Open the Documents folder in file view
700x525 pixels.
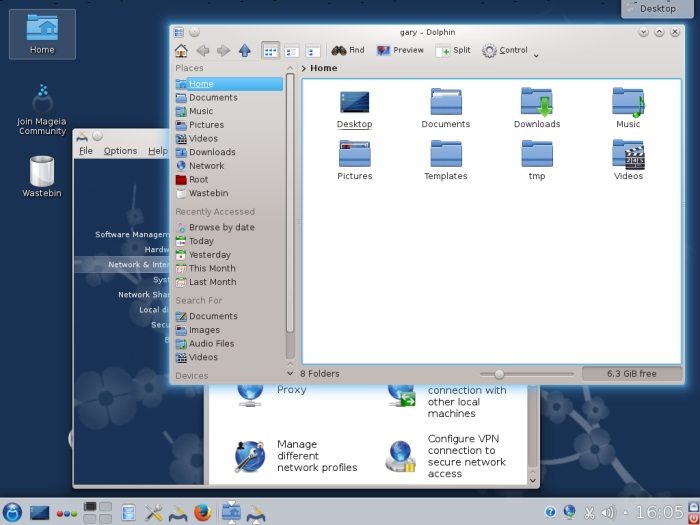(x=446, y=109)
